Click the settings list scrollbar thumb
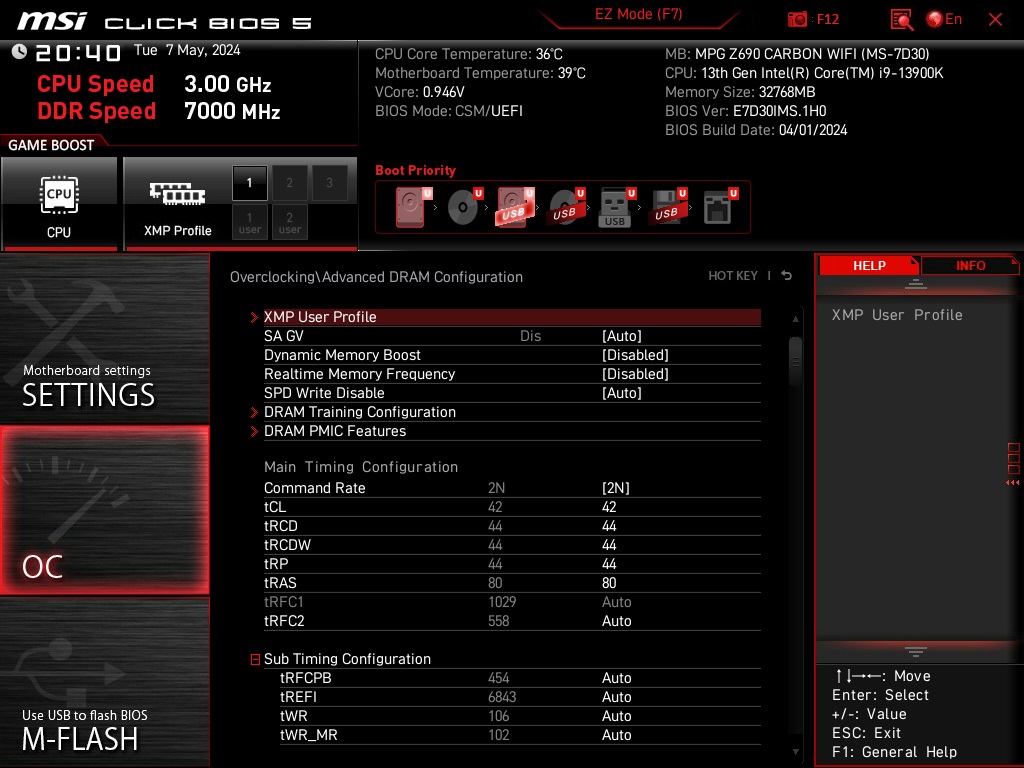Viewport: 1024px width, 768px height. click(795, 361)
